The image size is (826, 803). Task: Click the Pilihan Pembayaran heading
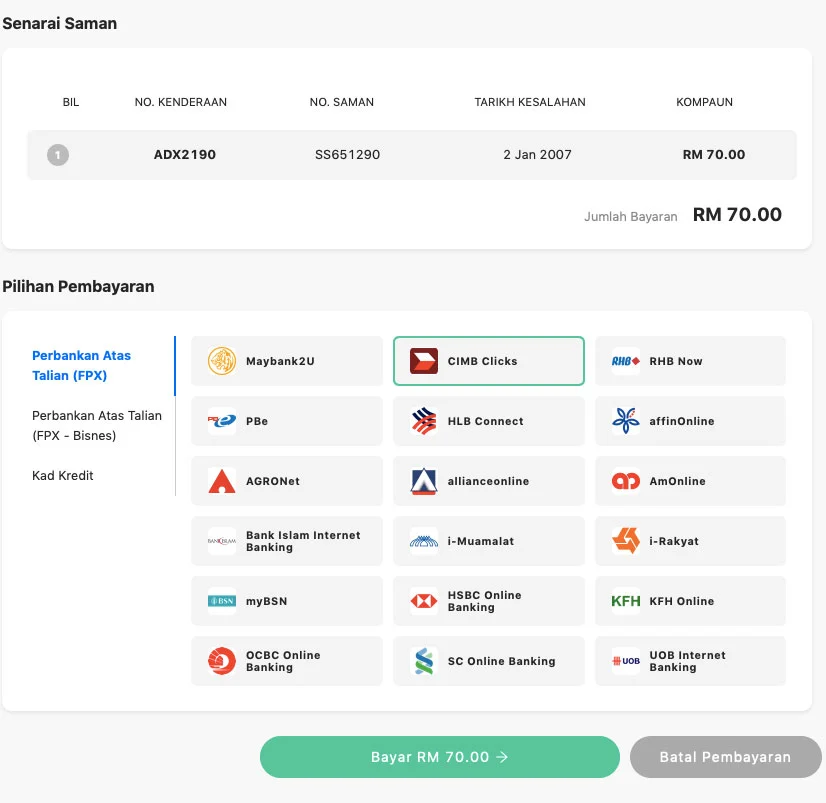click(x=78, y=287)
